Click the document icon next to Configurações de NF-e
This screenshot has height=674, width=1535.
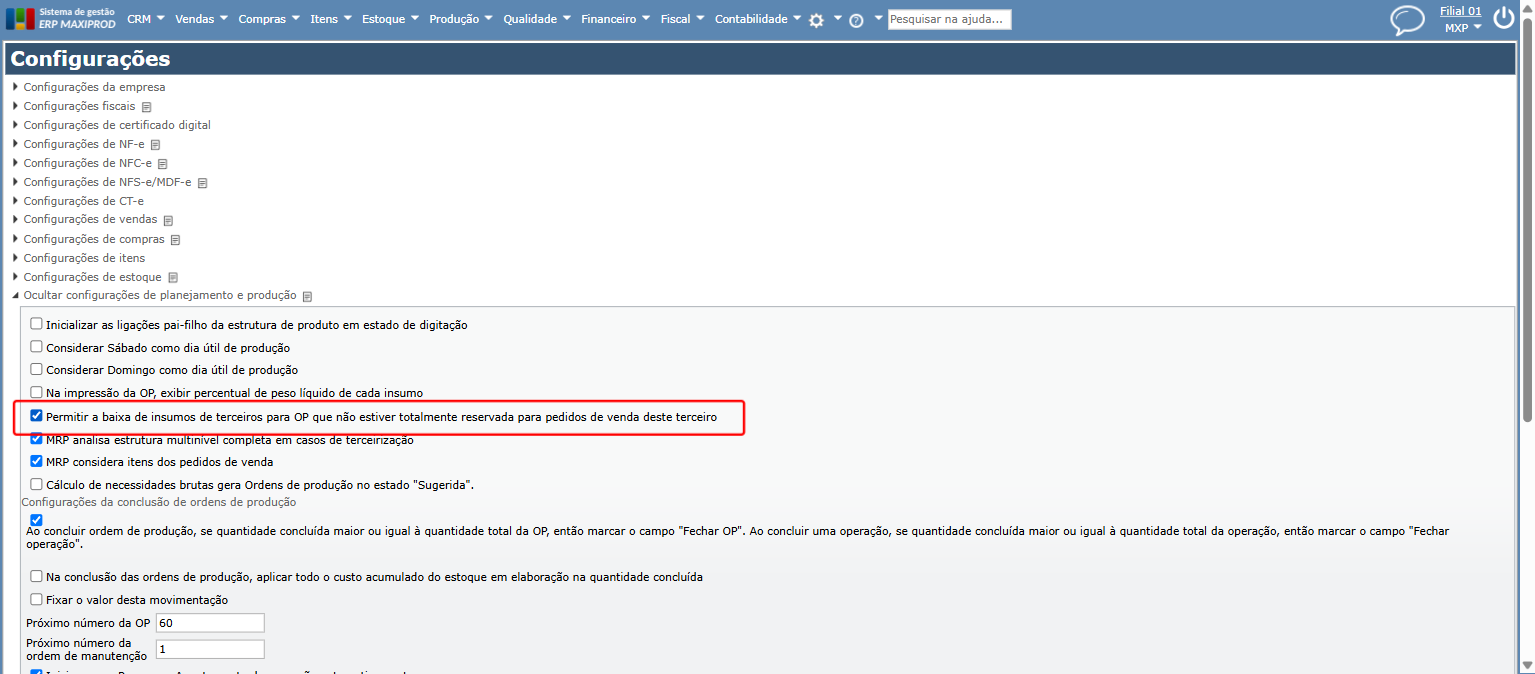[x=155, y=145]
